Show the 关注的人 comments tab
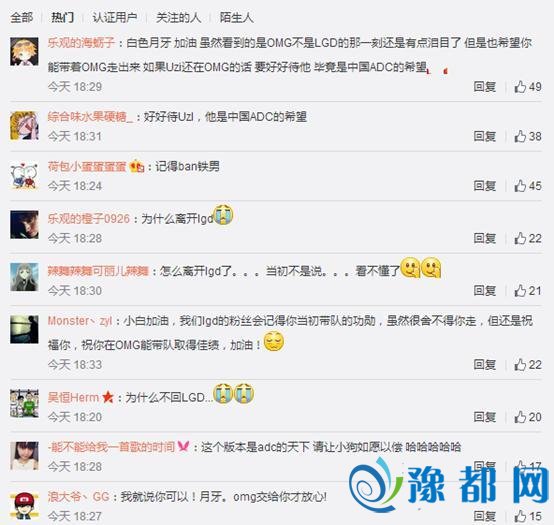This screenshot has height=525, width=554. (178, 17)
